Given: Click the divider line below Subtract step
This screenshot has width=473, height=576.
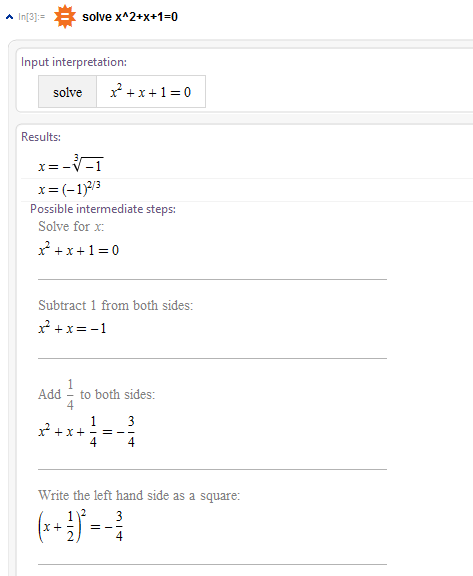Looking at the screenshot, I should click(x=212, y=358).
